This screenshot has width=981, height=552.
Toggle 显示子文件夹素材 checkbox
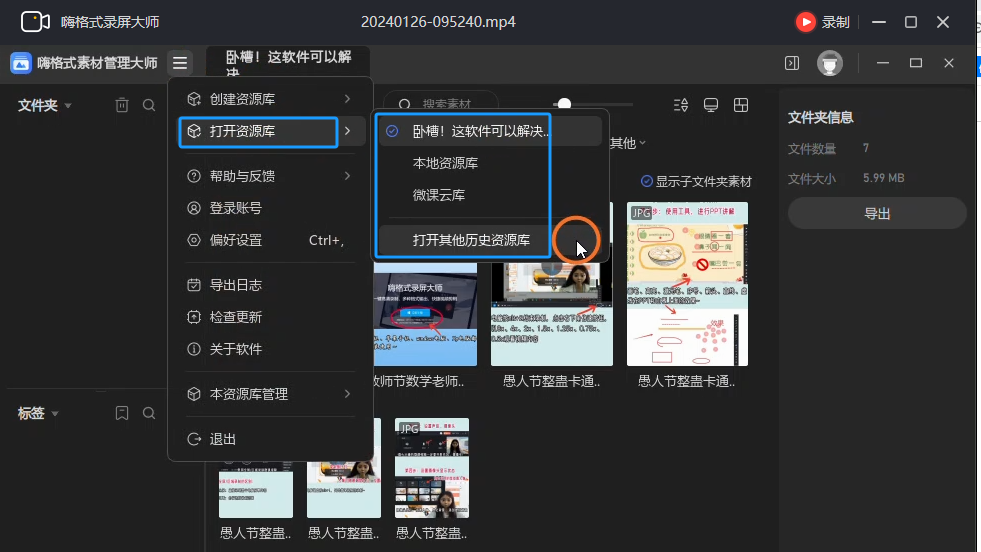(x=647, y=181)
